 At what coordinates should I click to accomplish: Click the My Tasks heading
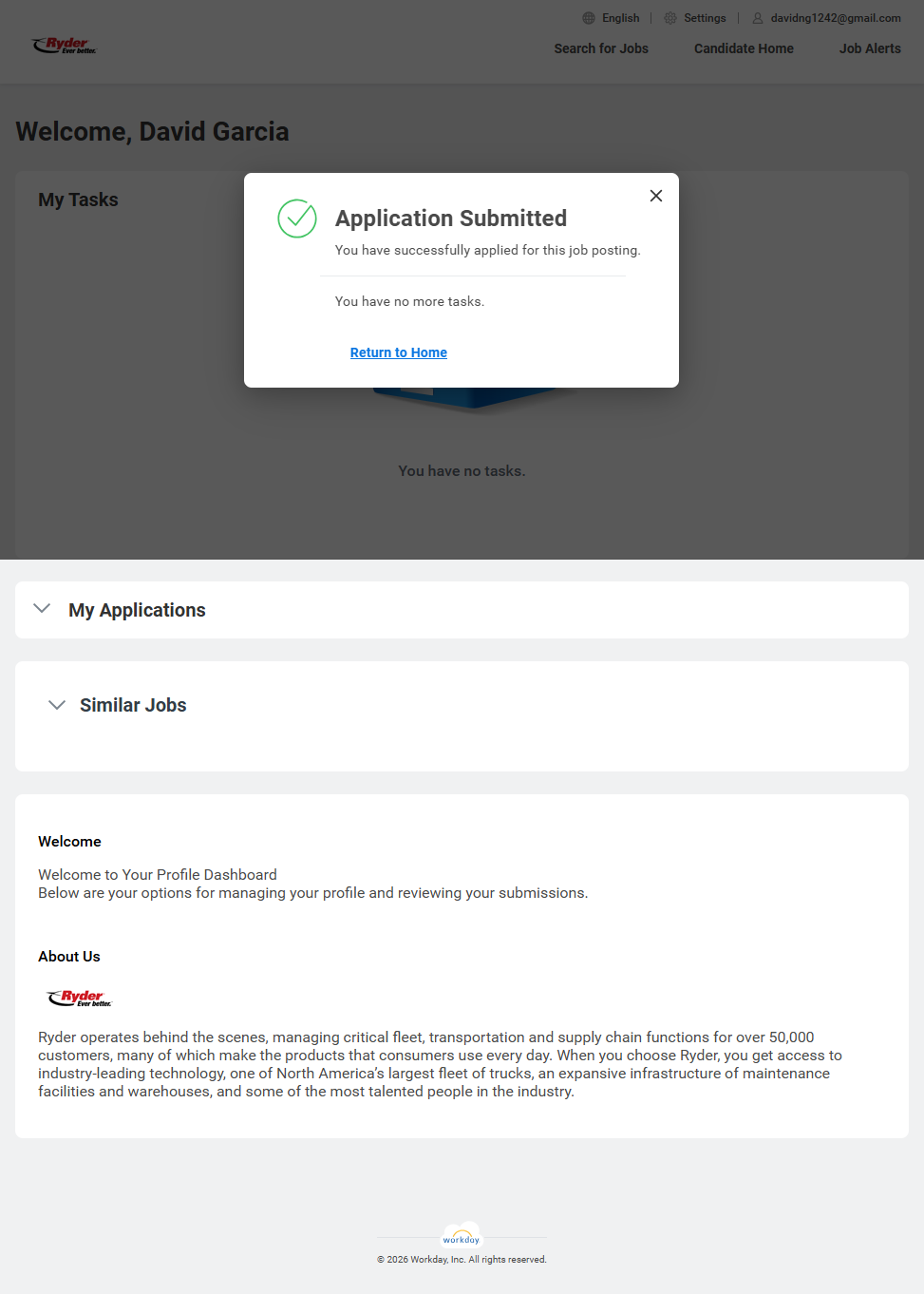click(x=78, y=200)
